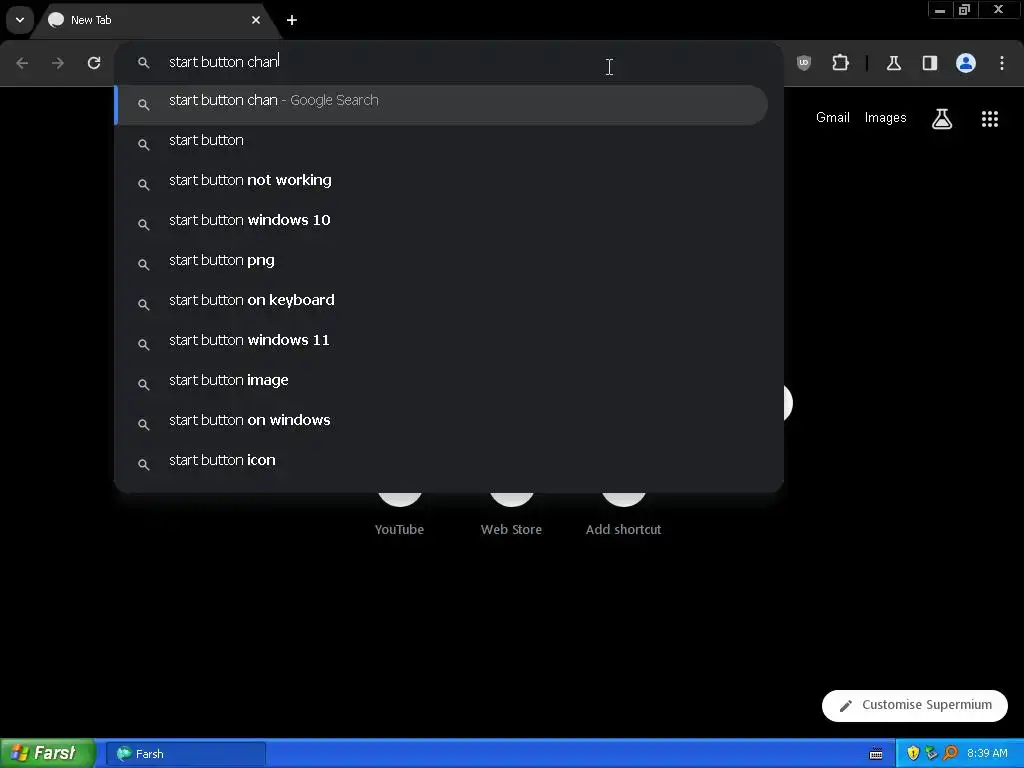This screenshot has width=1024, height=768.
Task: Open the Gmail link
Action: tap(833, 118)
